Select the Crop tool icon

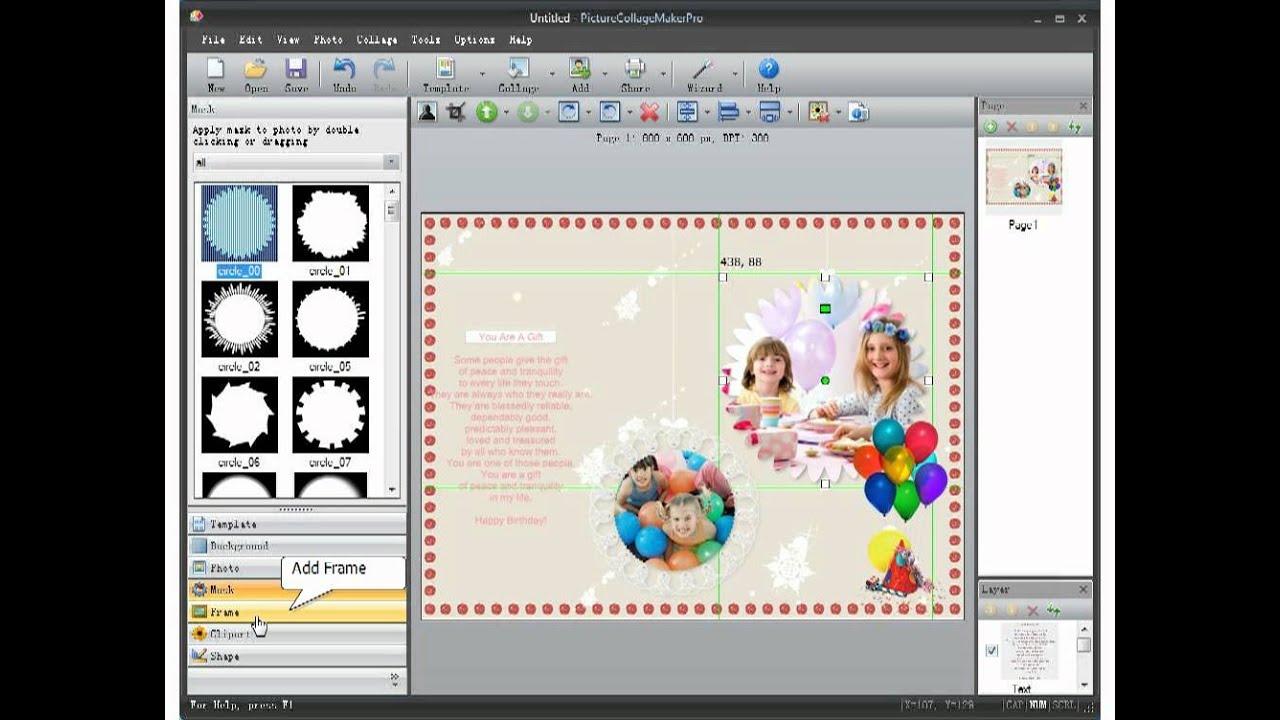pos(456,112)
